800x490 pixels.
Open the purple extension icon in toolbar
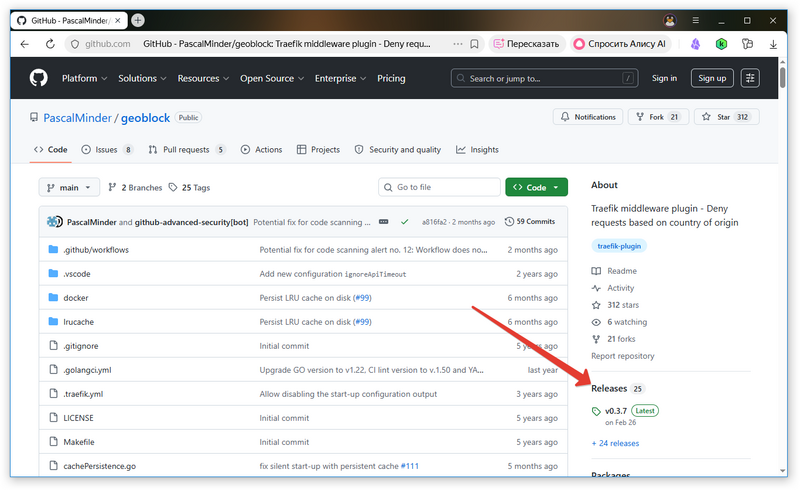pyautogui.click(x=695, y=44)
